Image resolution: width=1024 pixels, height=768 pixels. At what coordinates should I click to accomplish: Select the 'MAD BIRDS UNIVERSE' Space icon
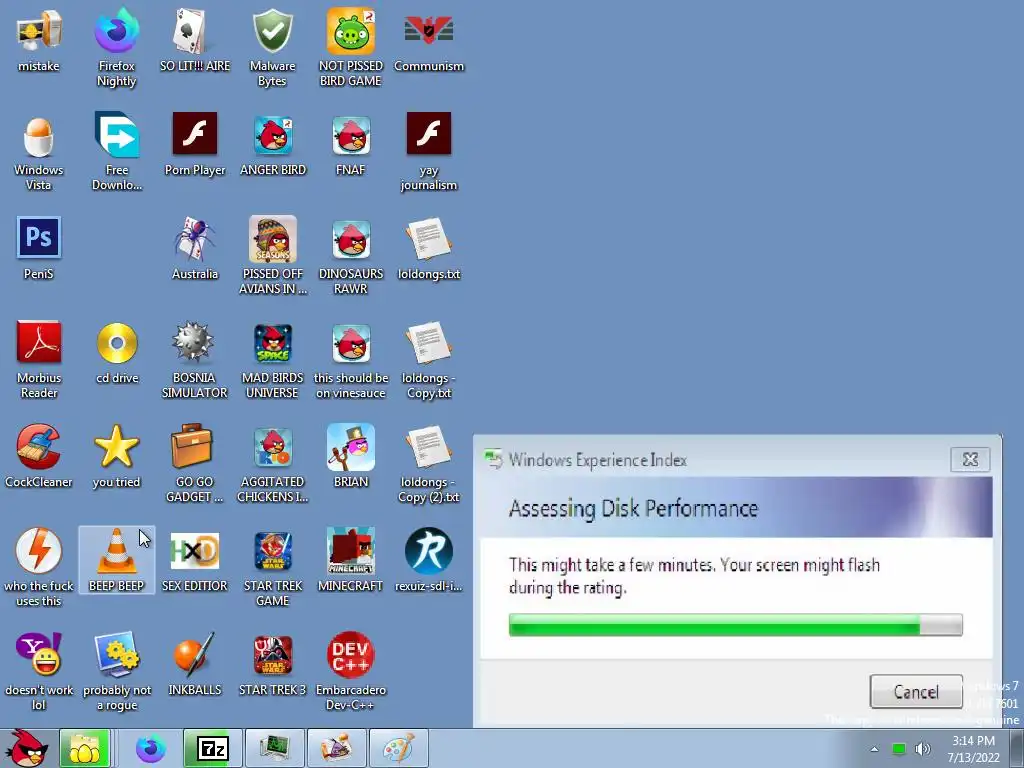(272, 359)
